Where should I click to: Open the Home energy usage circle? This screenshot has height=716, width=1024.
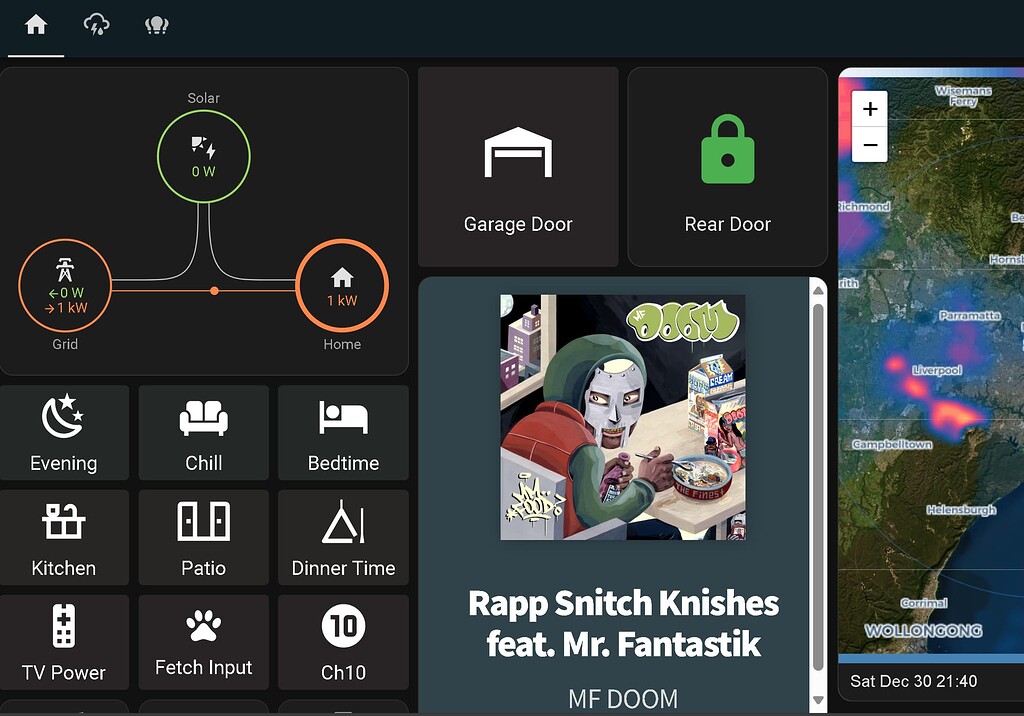[342, 285]
